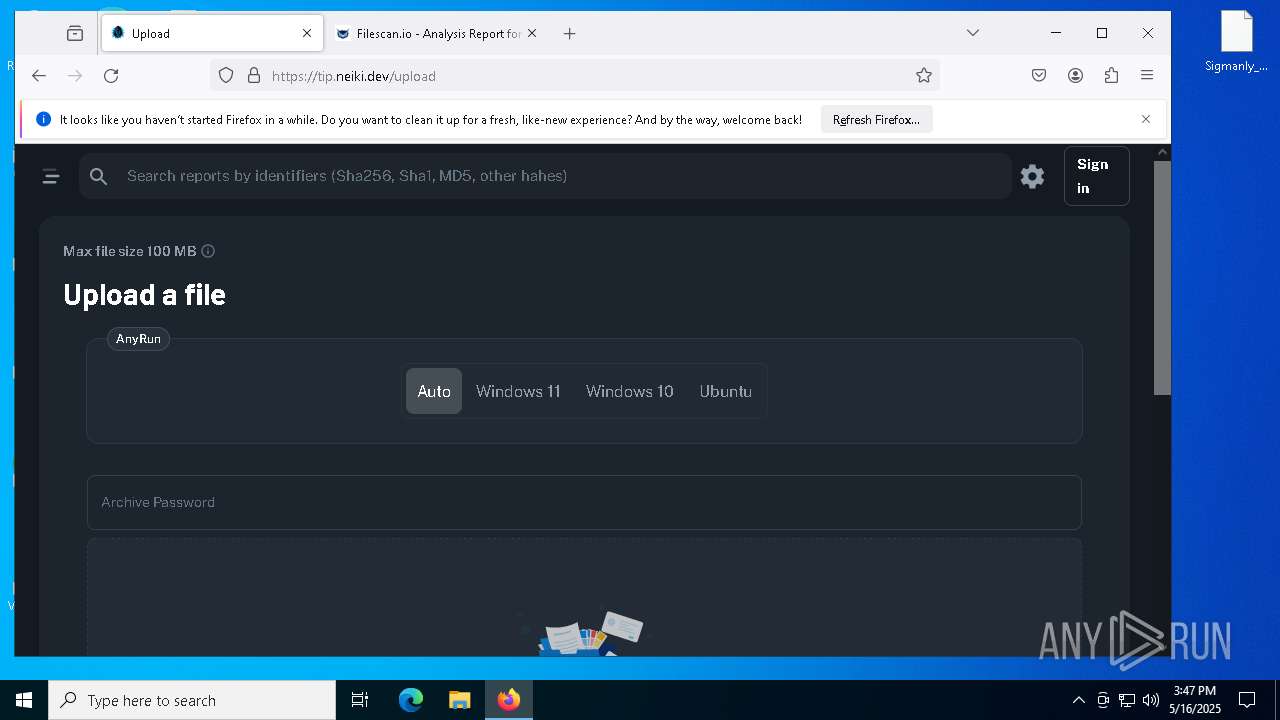Focus the Archive Password field
Viewport: 1280px width, 720px height.
pyautogui.click(x=584, y=502)
